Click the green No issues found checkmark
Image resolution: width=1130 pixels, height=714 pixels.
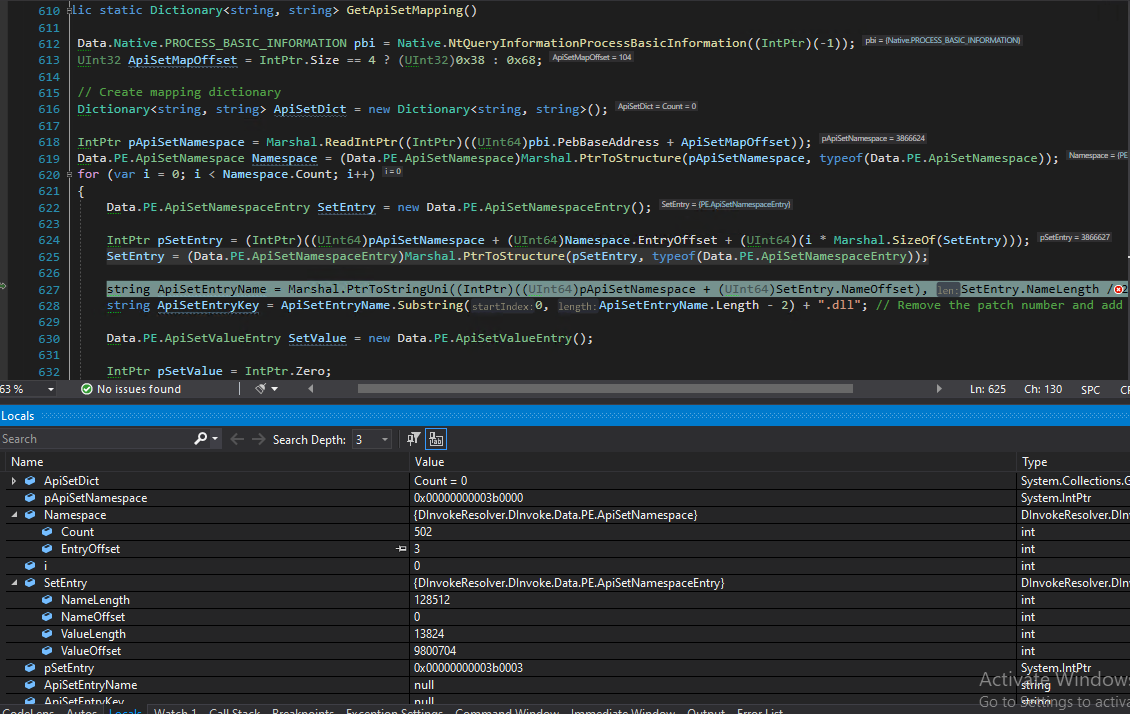tap(86, 389)
